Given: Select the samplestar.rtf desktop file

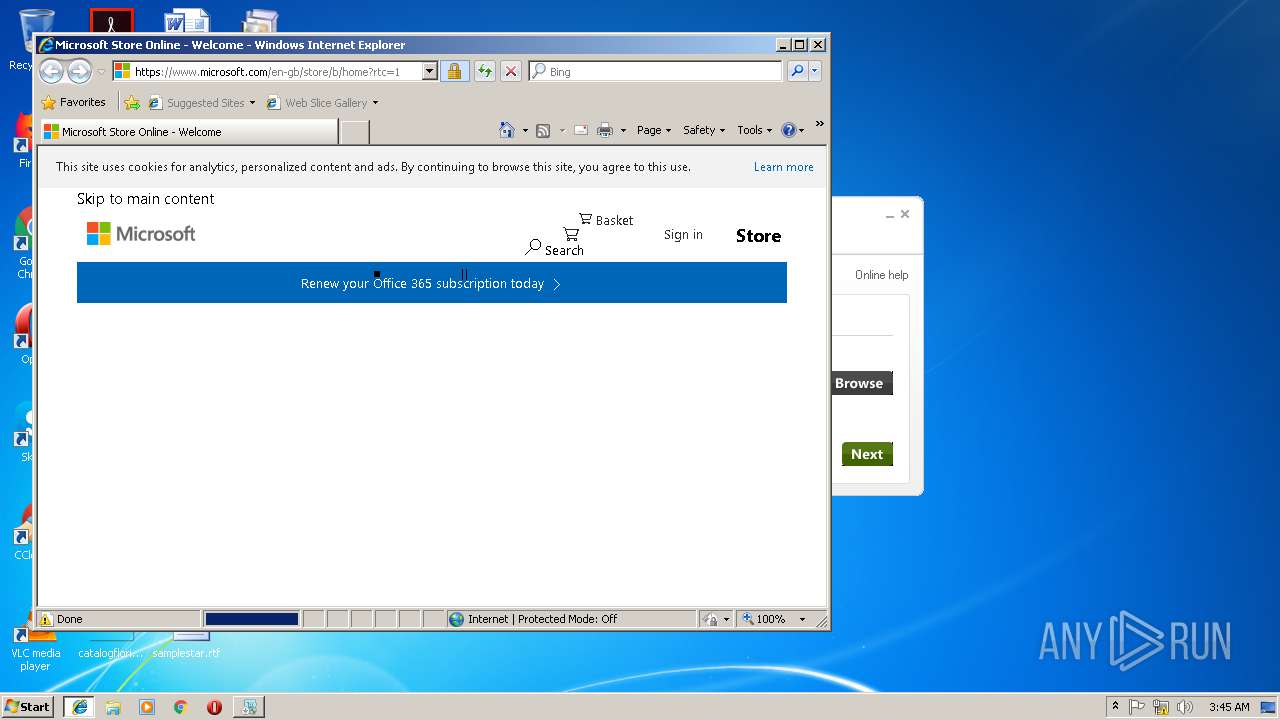Looking at the screenshot, I should (186, 646).
